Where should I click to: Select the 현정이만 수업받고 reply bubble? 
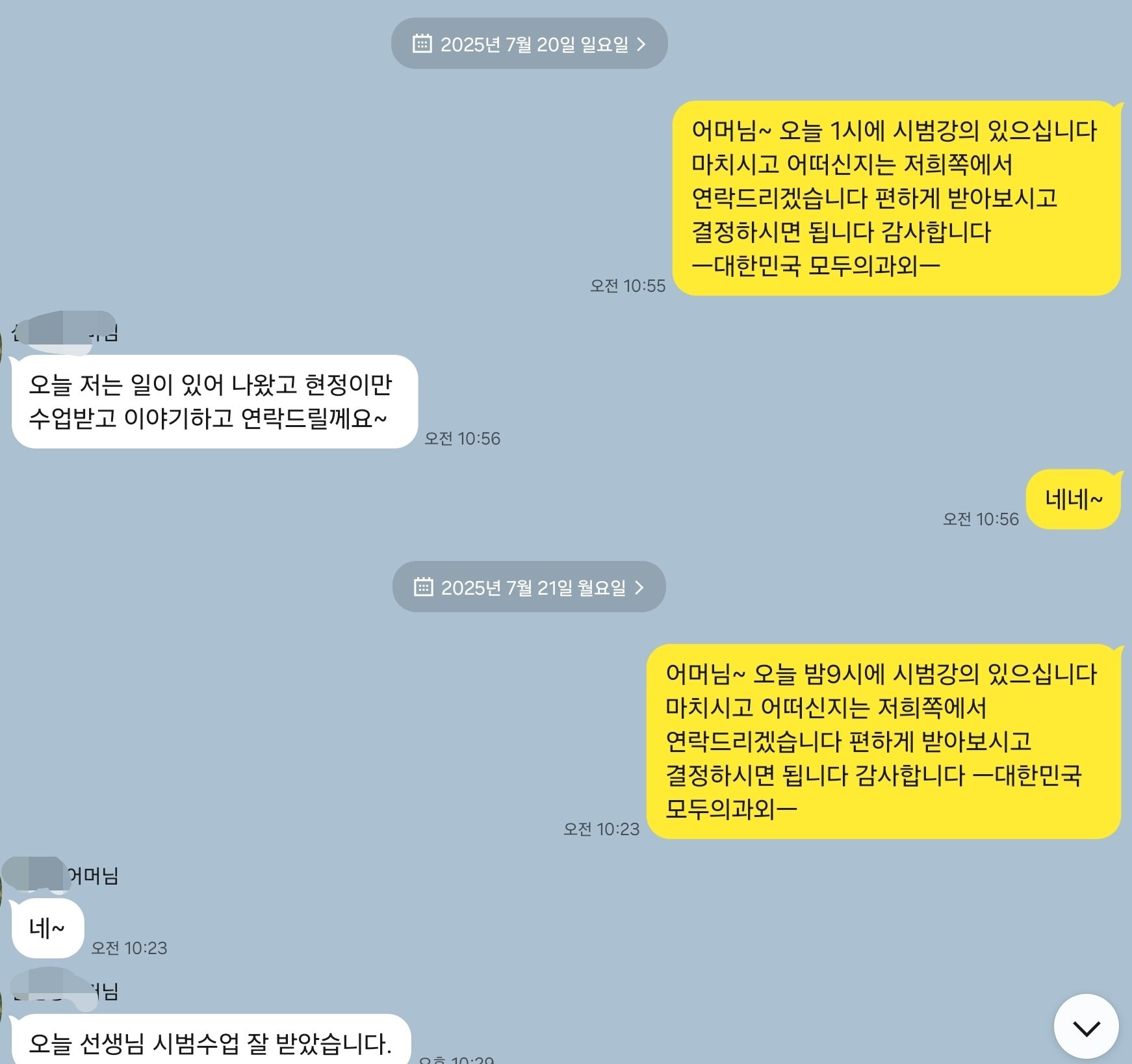click(214, 402)
